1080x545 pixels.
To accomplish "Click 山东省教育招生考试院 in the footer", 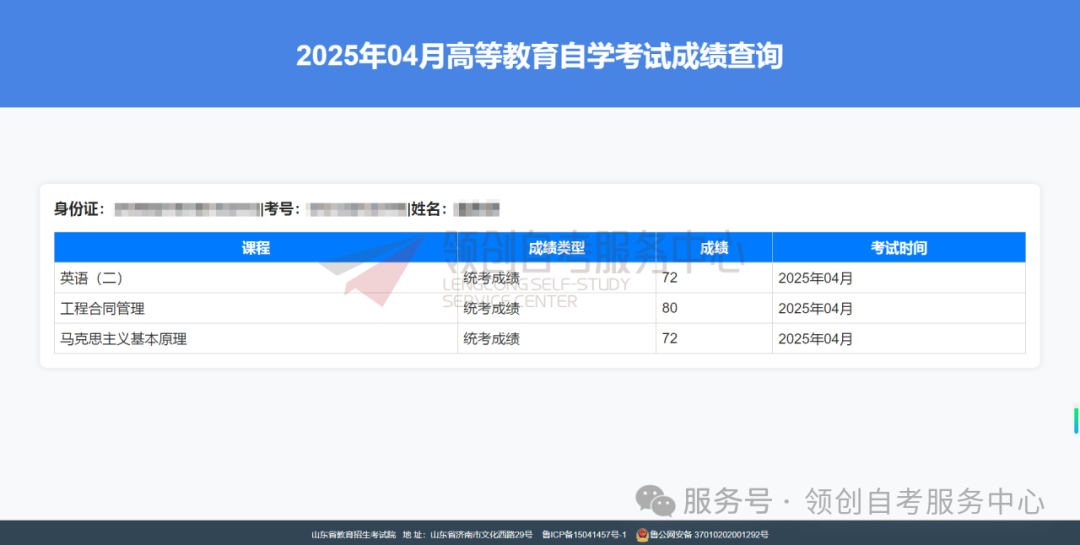I will [x=353, y=535].
